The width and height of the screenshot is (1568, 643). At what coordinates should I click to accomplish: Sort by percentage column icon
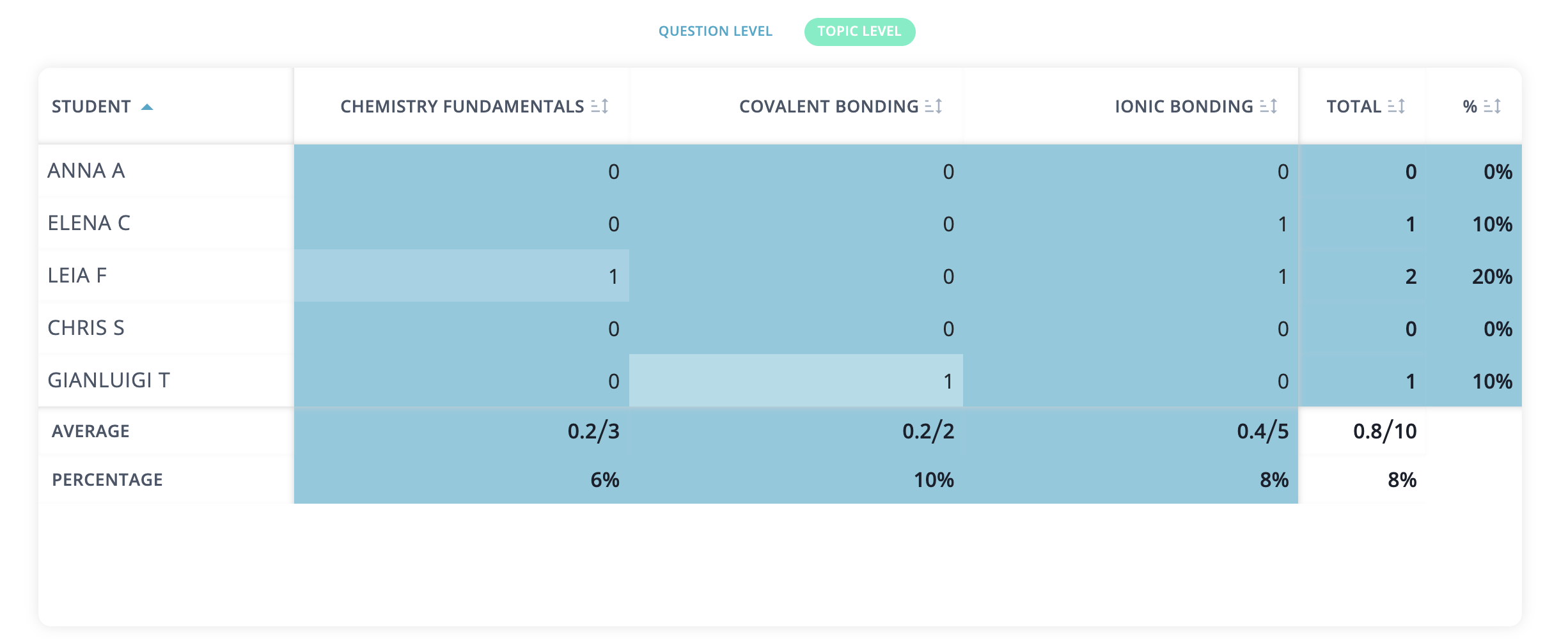pyautogui.click(x=1493, y=106)
